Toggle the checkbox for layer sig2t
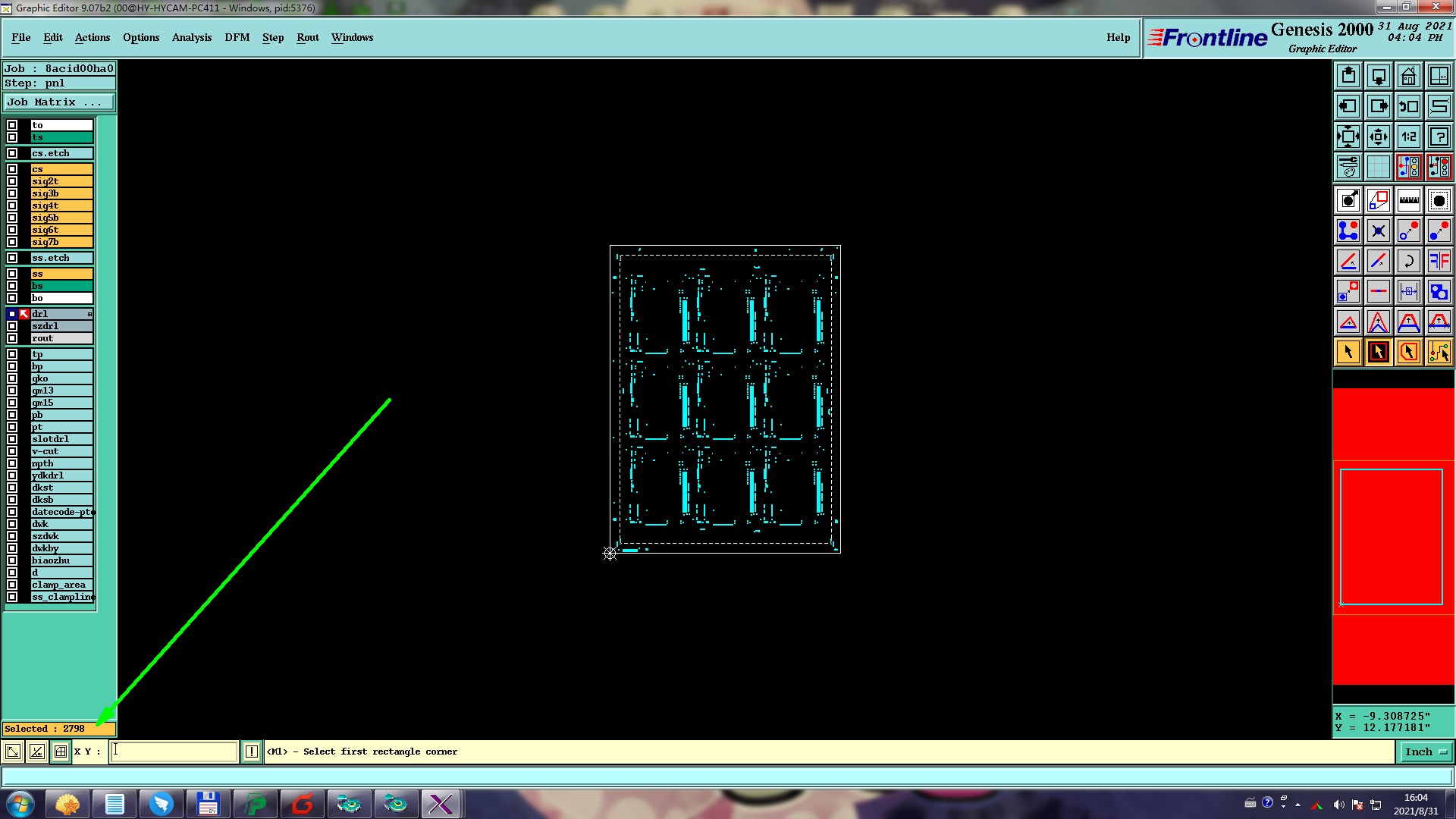The width and height of the screenshot is (1456, 819). pyautogui.click(x=12, y=181)
